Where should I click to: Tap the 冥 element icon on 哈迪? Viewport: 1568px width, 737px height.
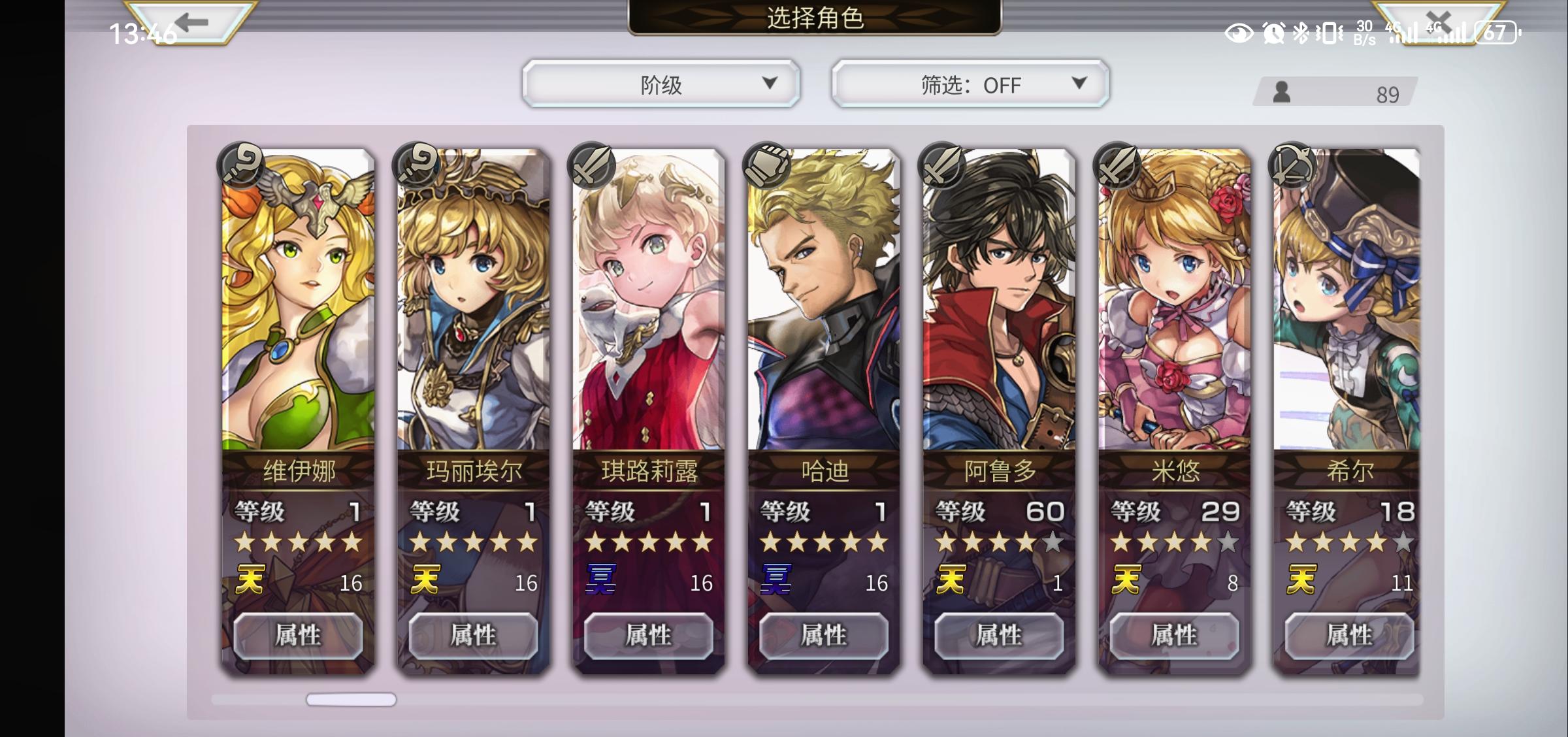coord(777,580)
